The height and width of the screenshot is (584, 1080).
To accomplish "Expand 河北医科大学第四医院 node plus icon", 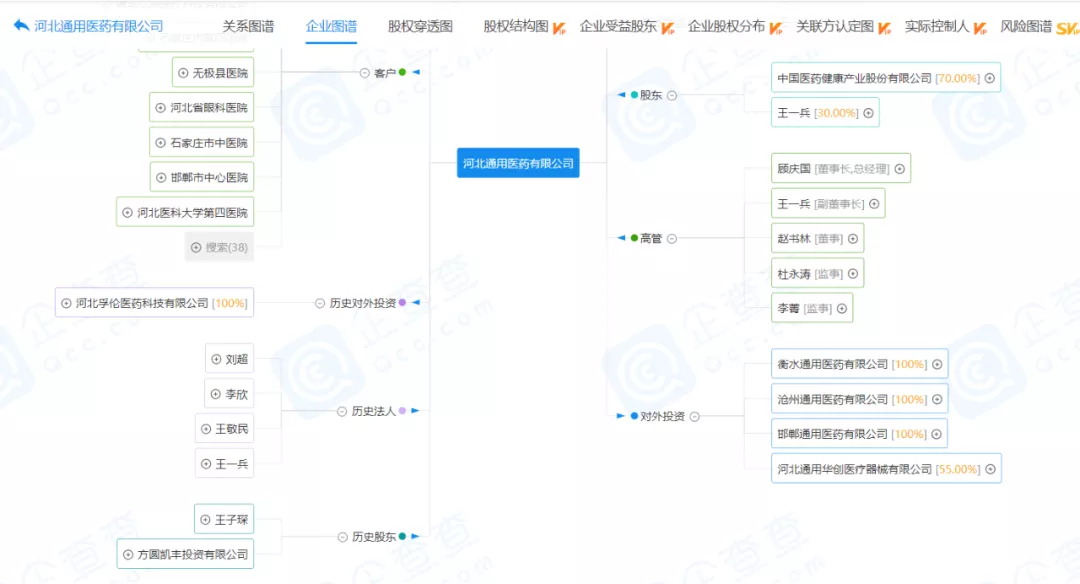I will [127, 212].
